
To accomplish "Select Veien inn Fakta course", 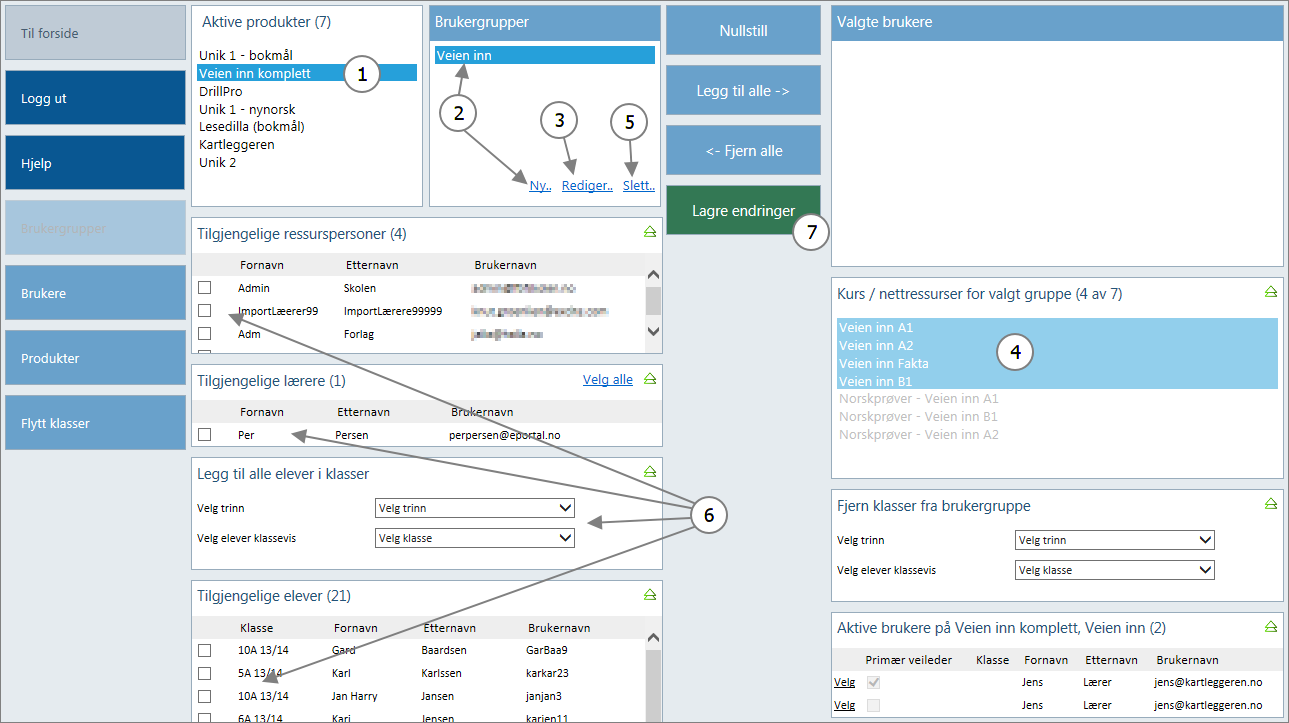I will tap(1057, 363).
